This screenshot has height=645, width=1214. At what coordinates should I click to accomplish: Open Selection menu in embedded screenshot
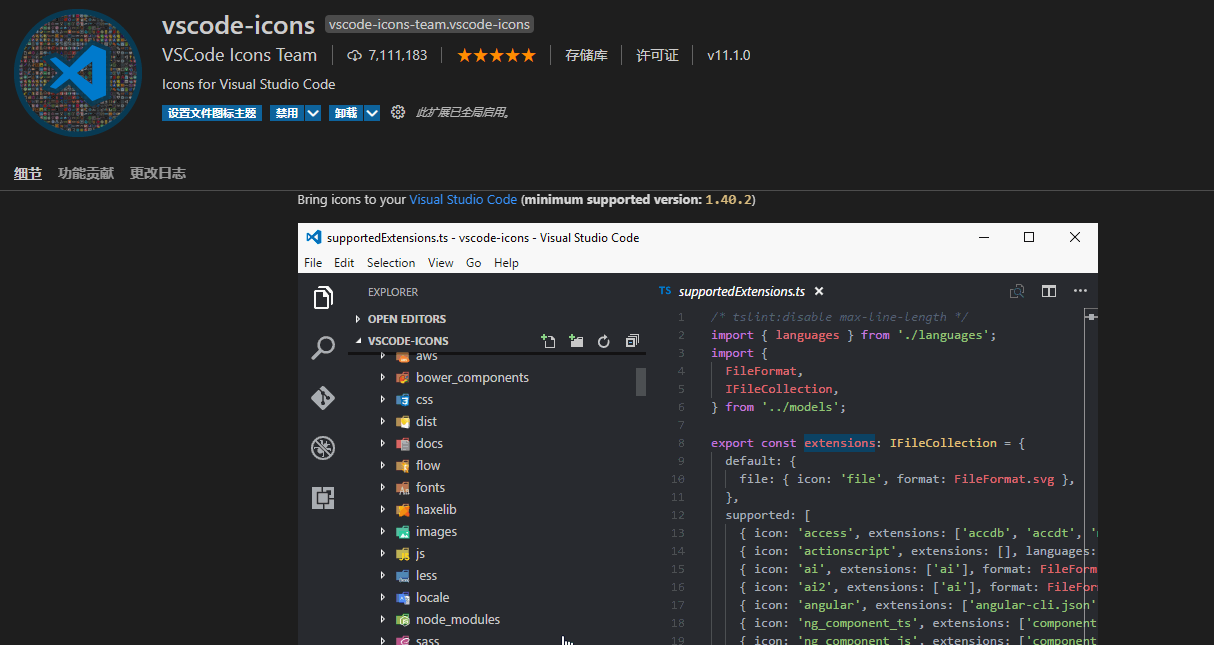tap(391, 263)
